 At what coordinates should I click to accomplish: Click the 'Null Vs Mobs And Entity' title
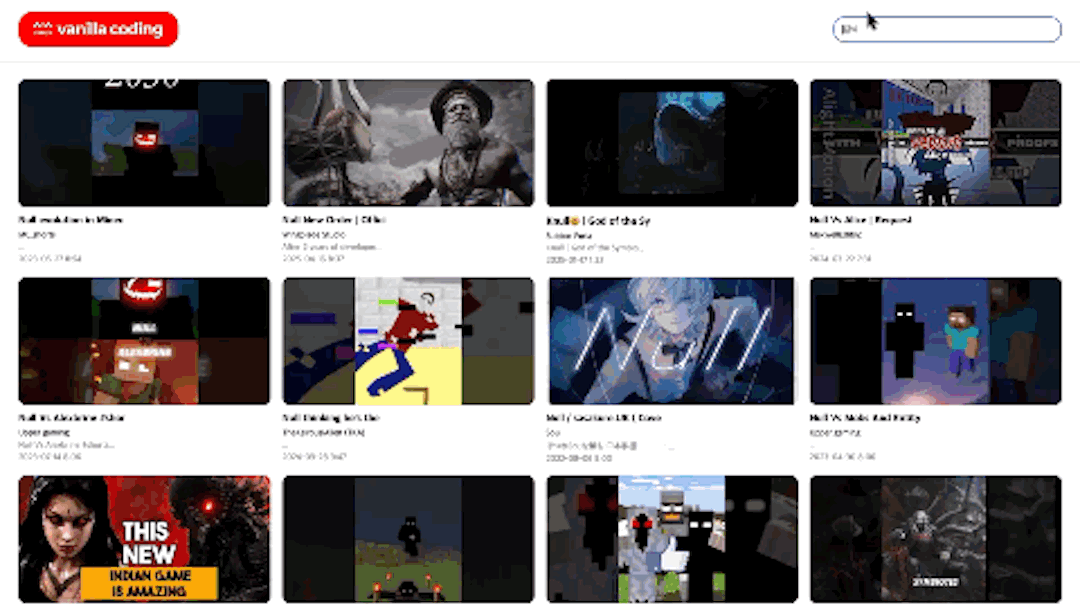[x=865, y=418]
